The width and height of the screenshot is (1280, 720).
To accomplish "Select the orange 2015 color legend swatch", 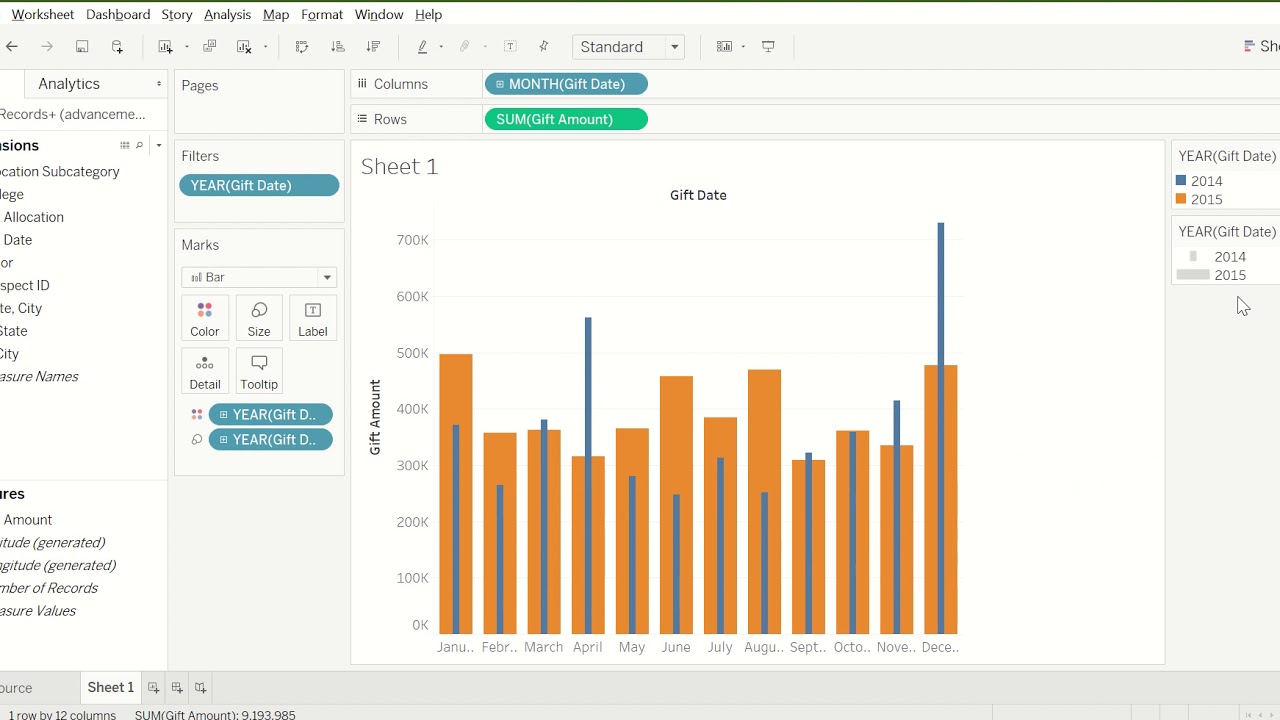I will (x=1181, y=199).
